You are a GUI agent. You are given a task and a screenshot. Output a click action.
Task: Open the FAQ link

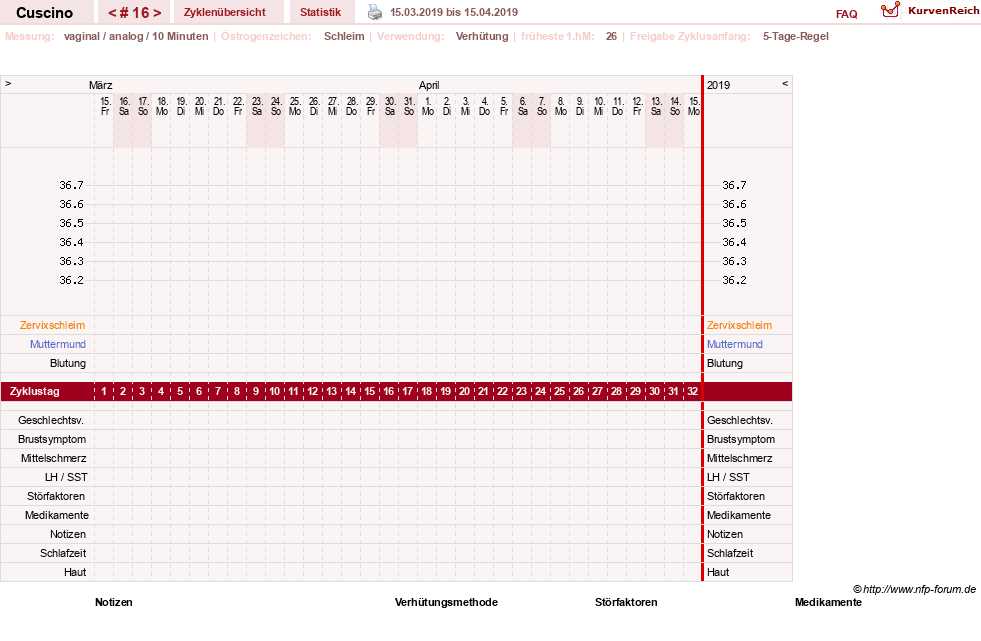click(846, 14)
